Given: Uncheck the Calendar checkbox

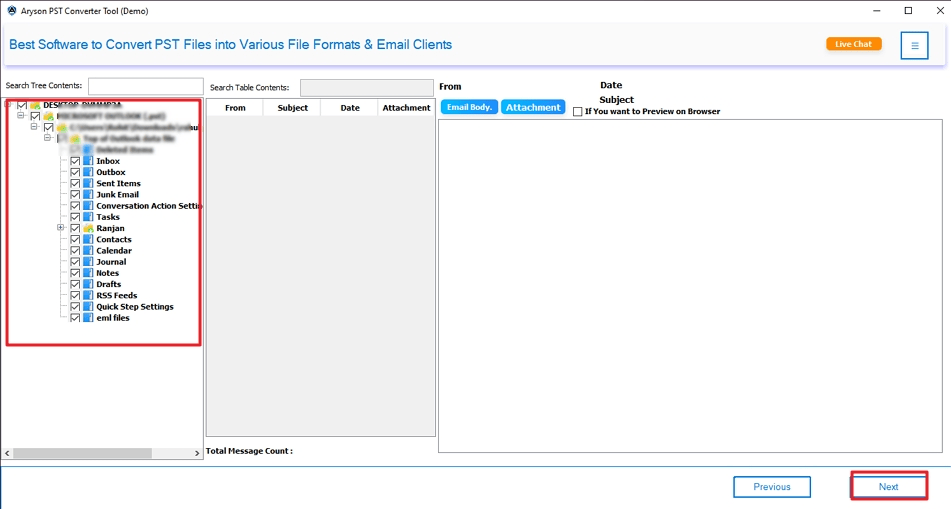Looking at the screenshot, I should click(x=75, y=251).
